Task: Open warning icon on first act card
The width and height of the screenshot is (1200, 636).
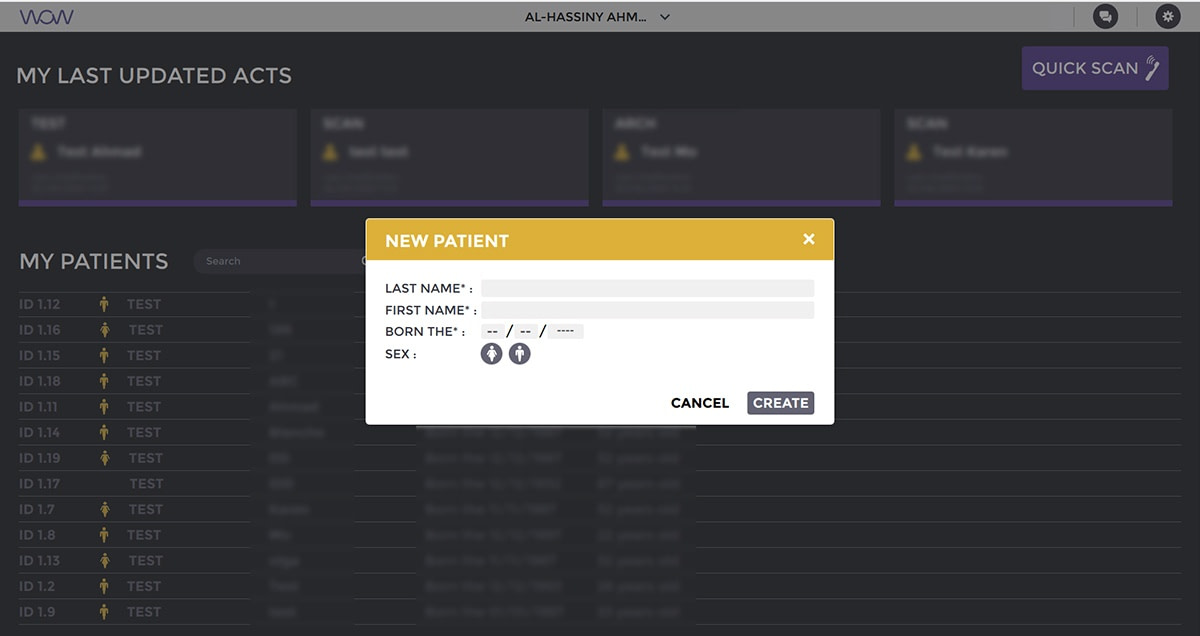Action: pyautogui.click(x=38, y=152)
